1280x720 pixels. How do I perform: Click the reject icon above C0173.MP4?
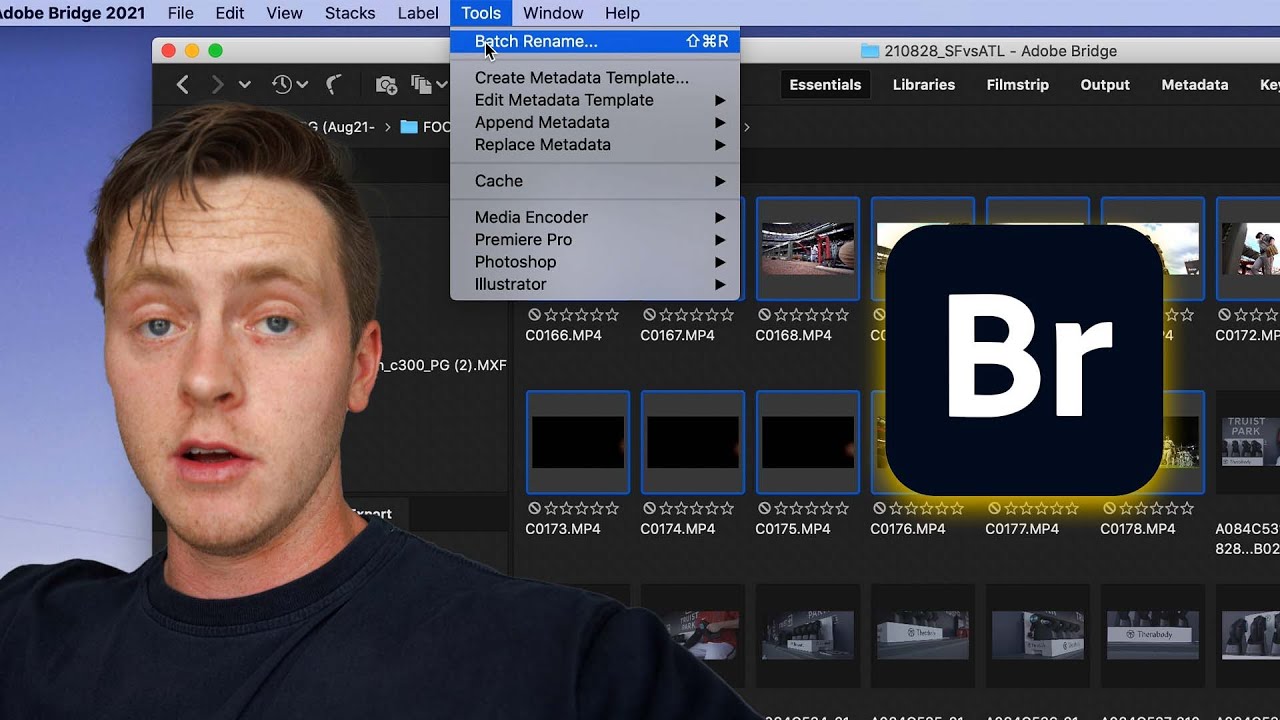534,508
